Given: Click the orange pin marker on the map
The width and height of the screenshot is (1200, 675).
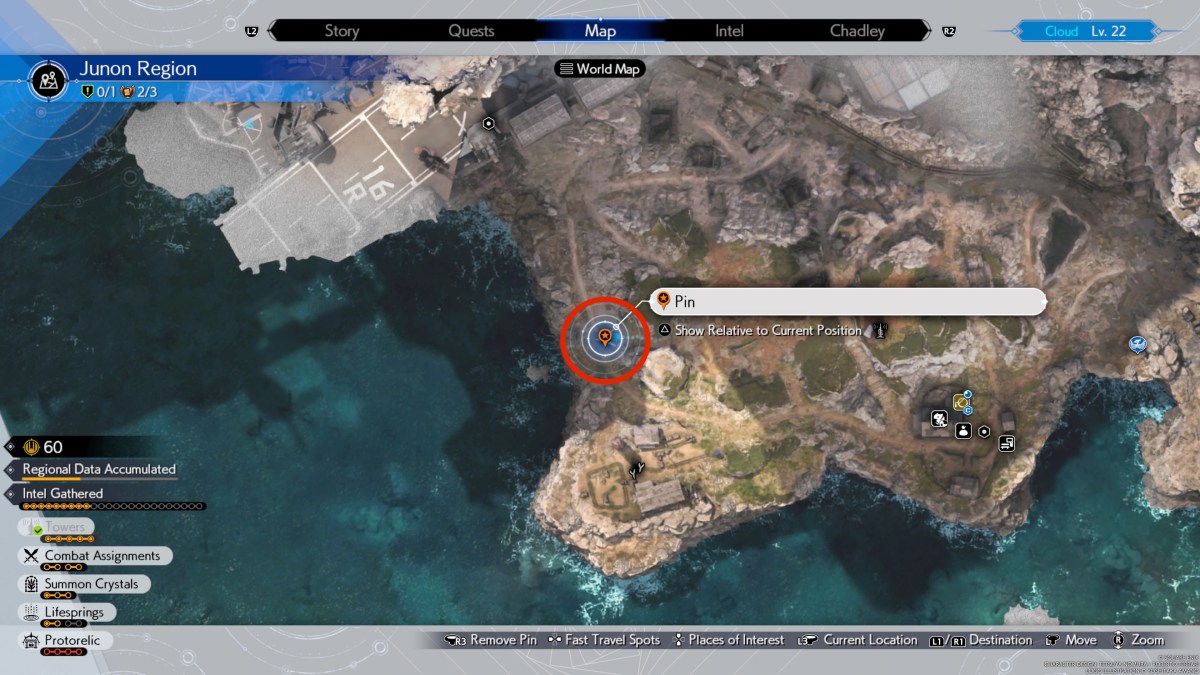Looking at the screenshot, I should click(x=604, y=338).
